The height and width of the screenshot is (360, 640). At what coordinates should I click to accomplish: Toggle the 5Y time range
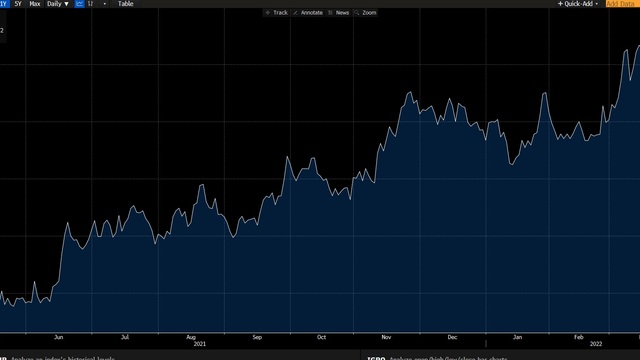[18, 4]
